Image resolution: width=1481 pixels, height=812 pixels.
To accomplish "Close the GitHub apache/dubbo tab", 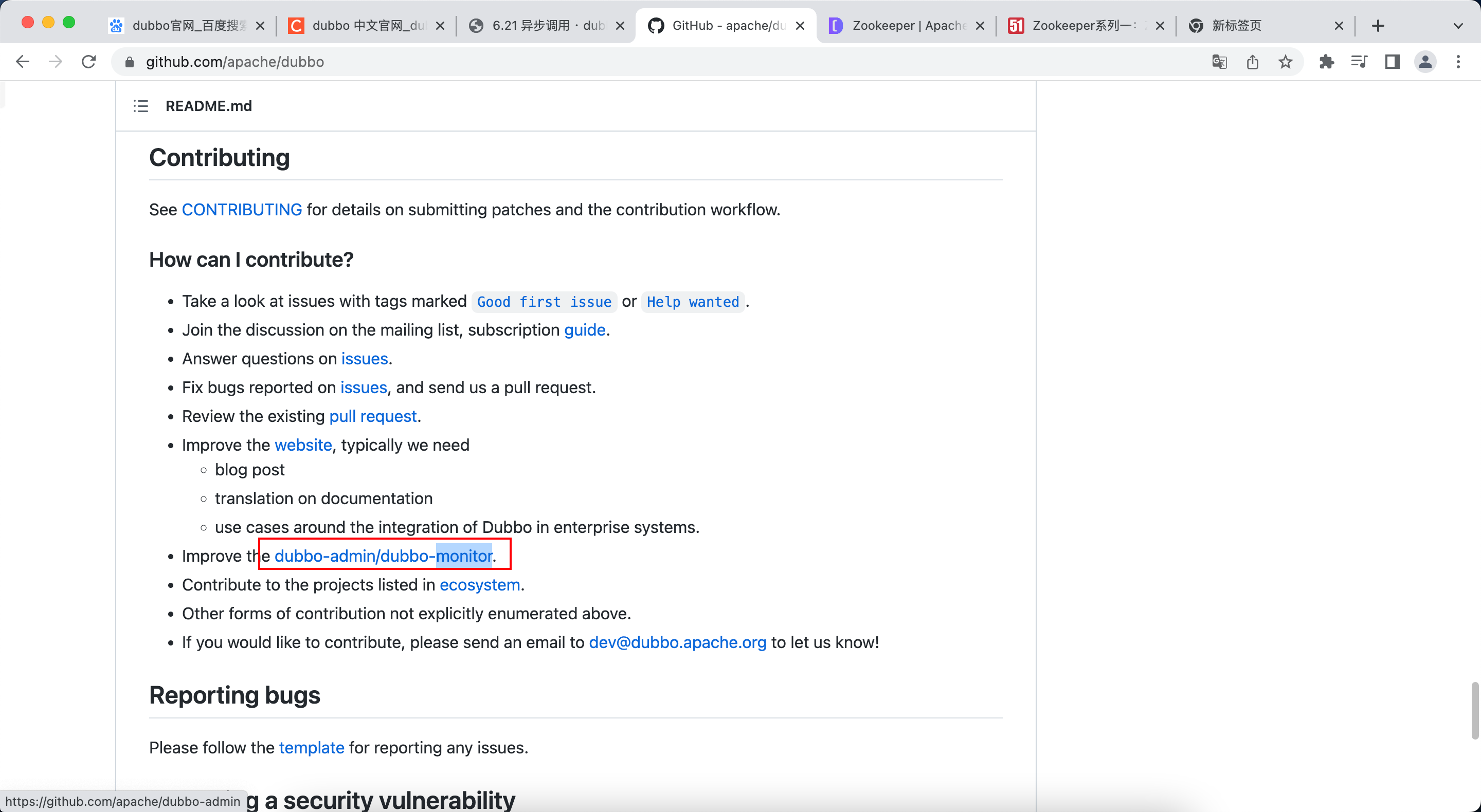I will [x=800, y=26].
